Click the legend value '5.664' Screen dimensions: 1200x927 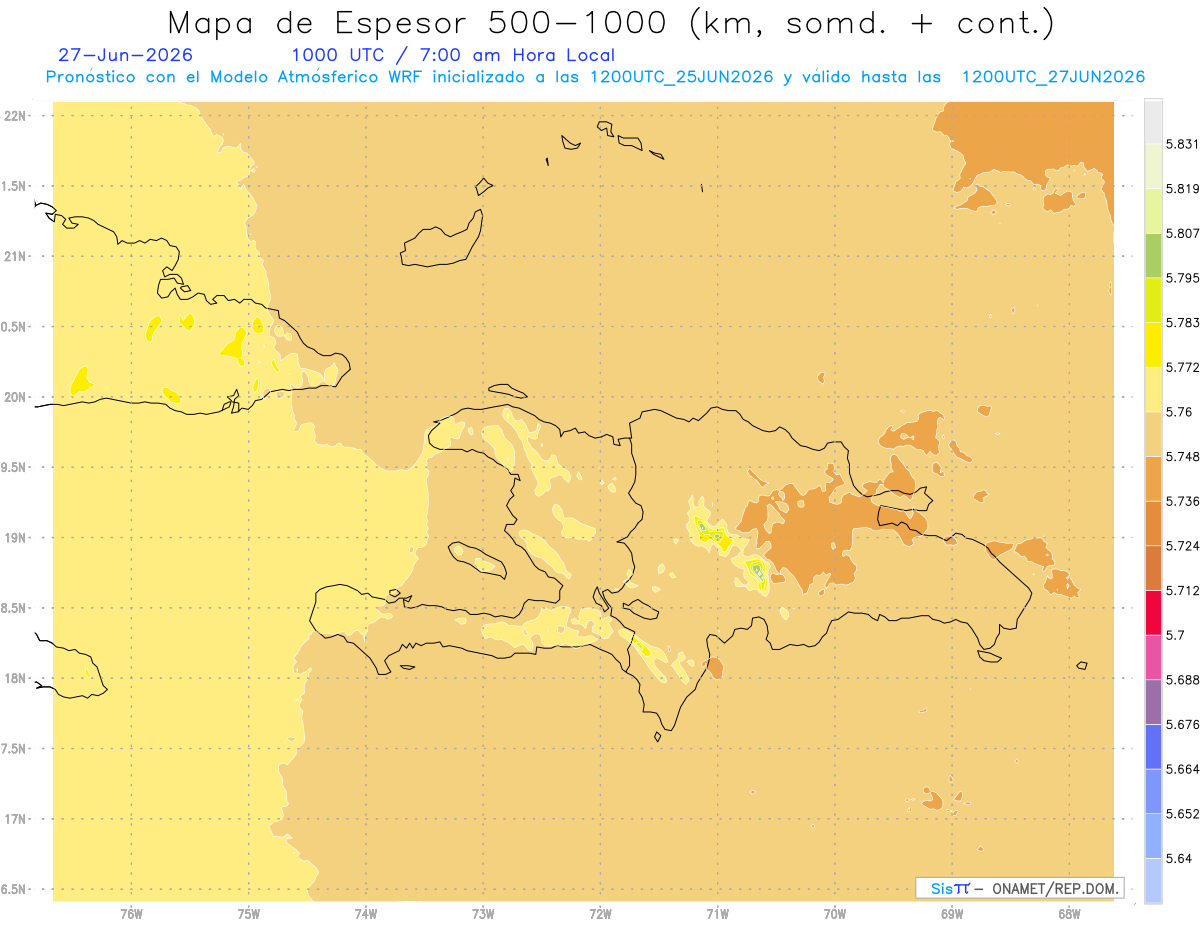[x=1182, y=769]
